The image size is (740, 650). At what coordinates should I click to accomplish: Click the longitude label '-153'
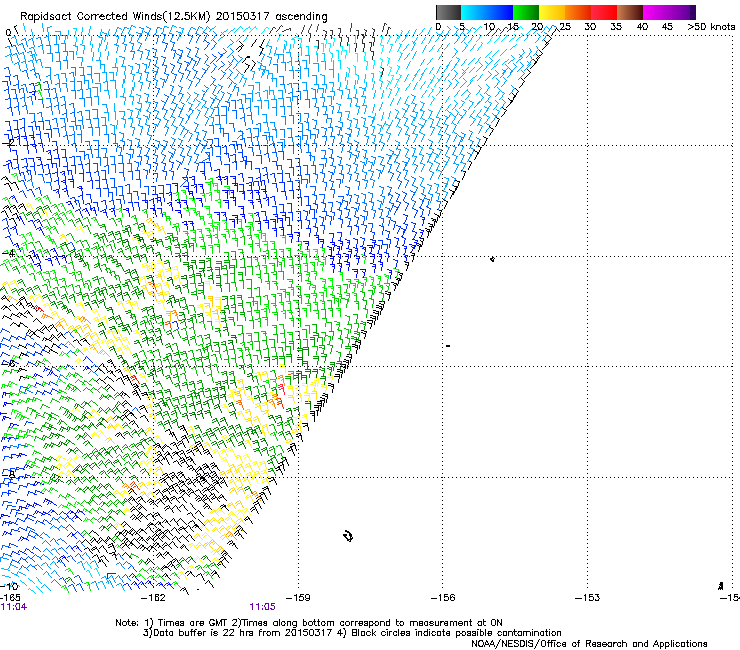(587, 598)
